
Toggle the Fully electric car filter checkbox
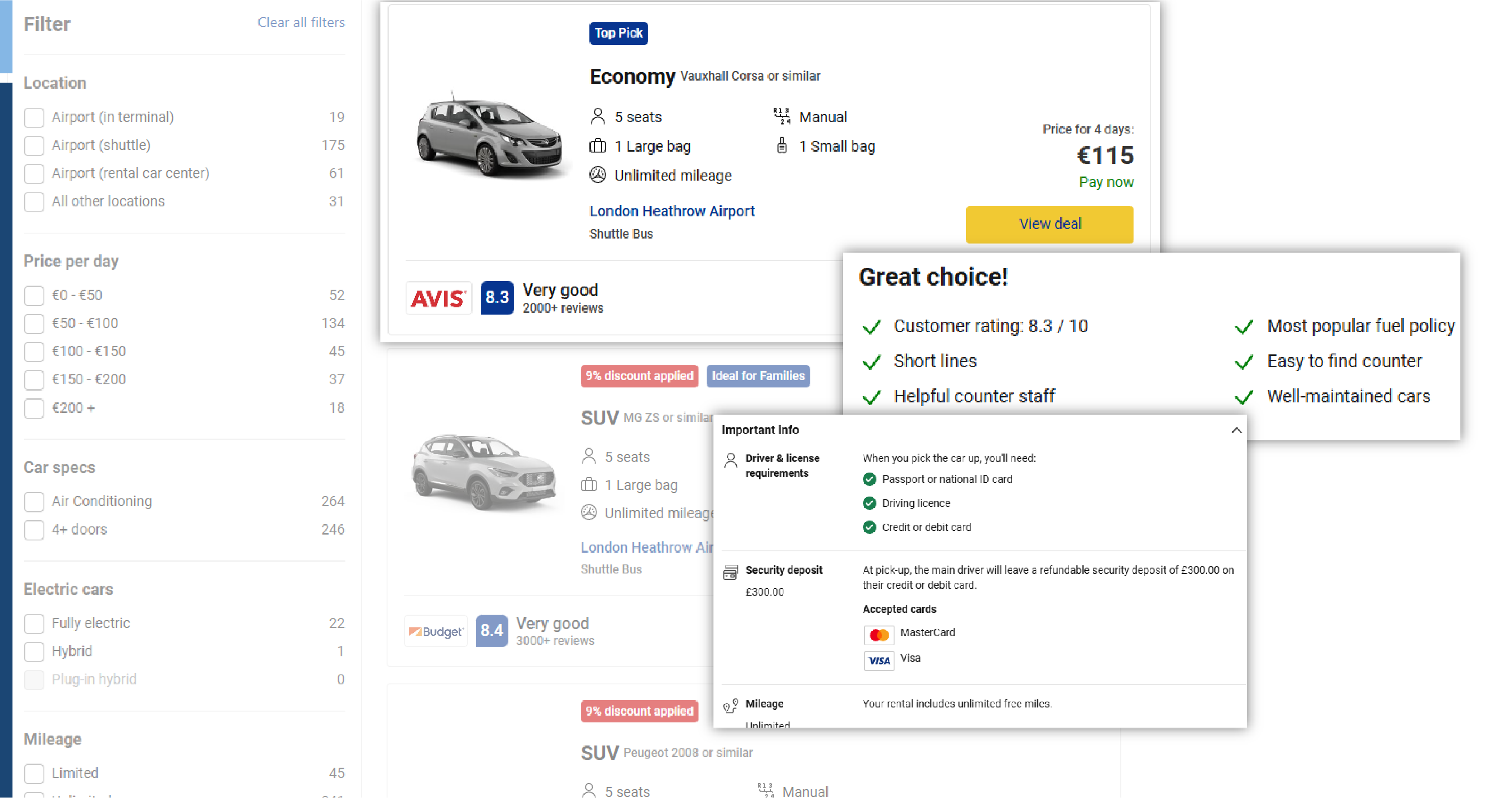[34, 623]
